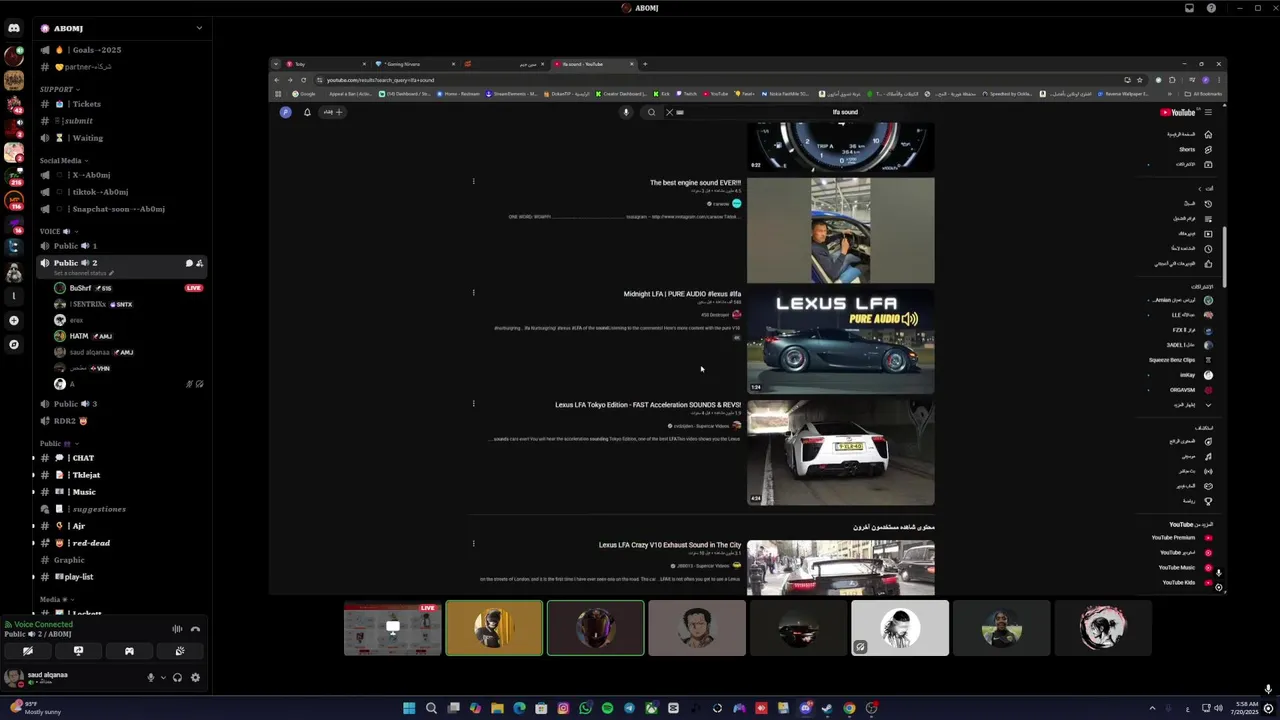Open Discord inbox icon in title bar
The image size is (1280, 720).
1189,8
